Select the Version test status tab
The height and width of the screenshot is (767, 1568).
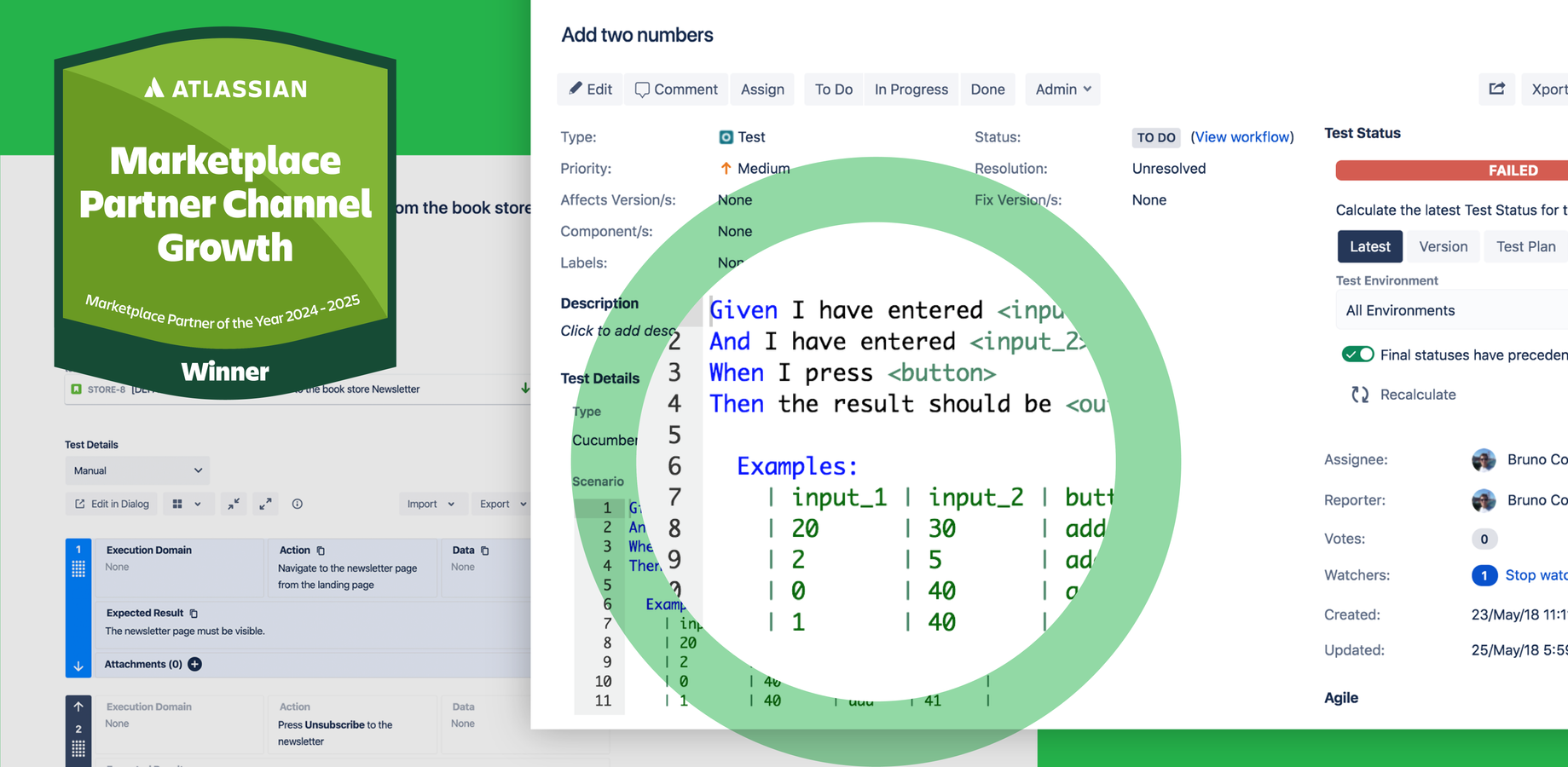[x=1443, y=246]
